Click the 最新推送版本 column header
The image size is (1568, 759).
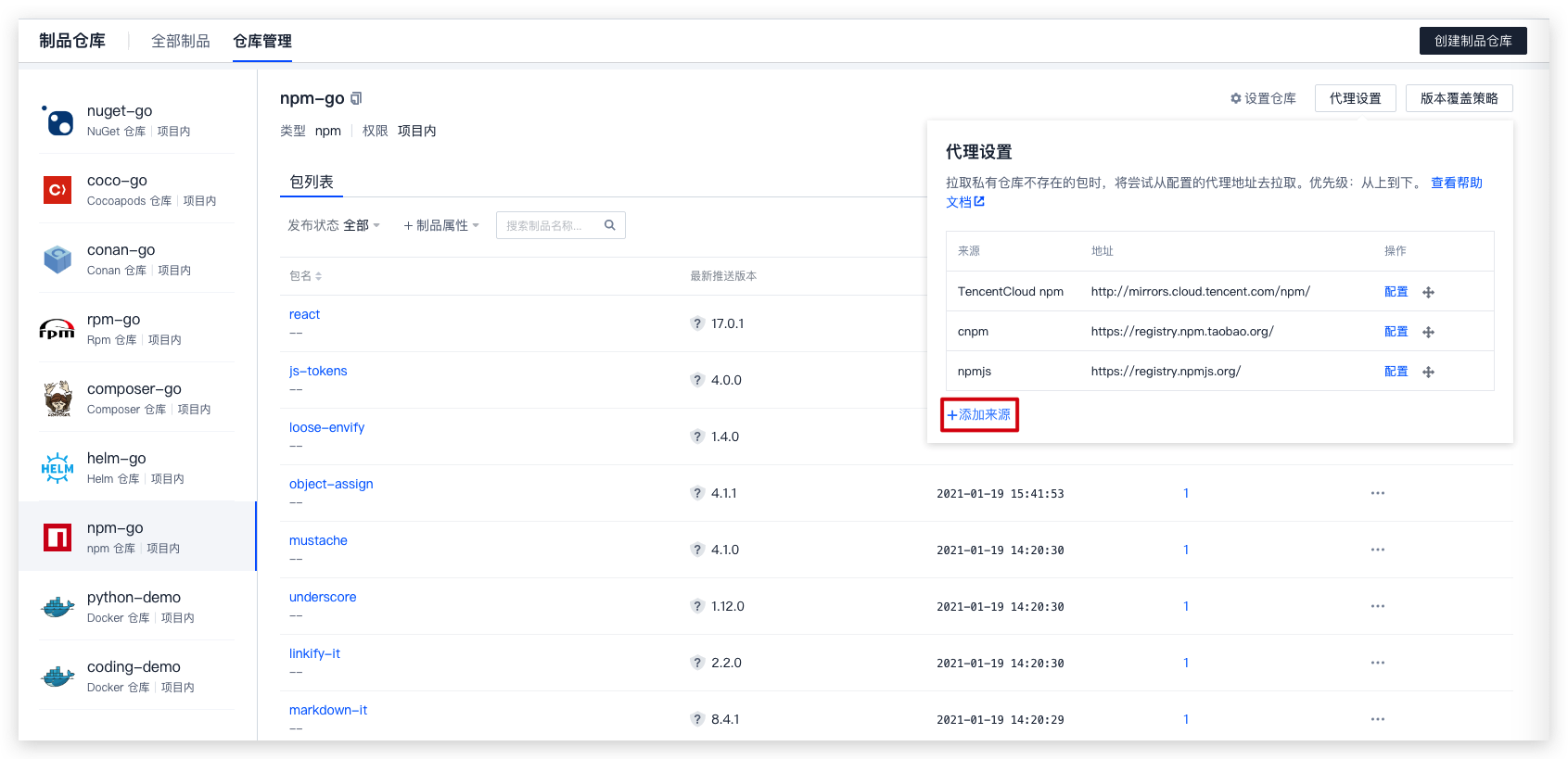pos(723,276)
